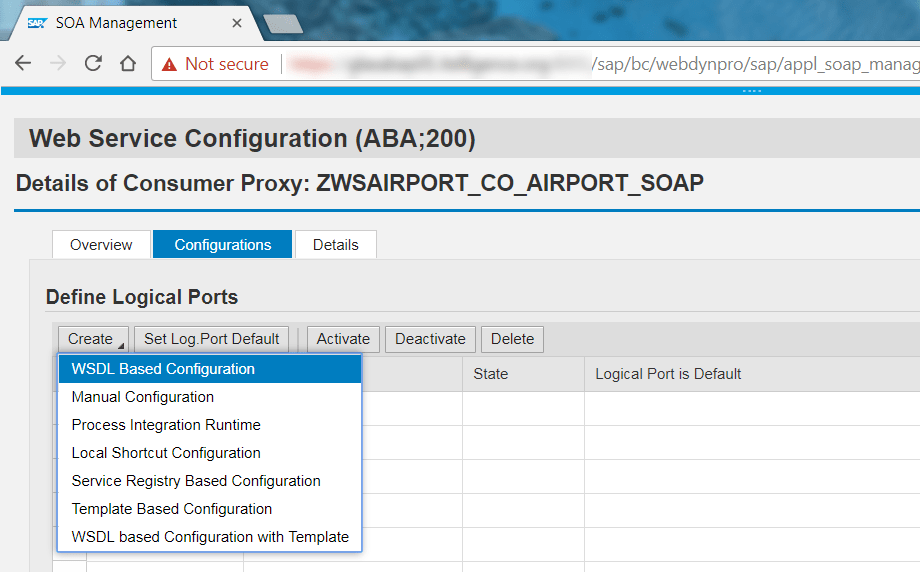Select the Configurations tab

222,245
